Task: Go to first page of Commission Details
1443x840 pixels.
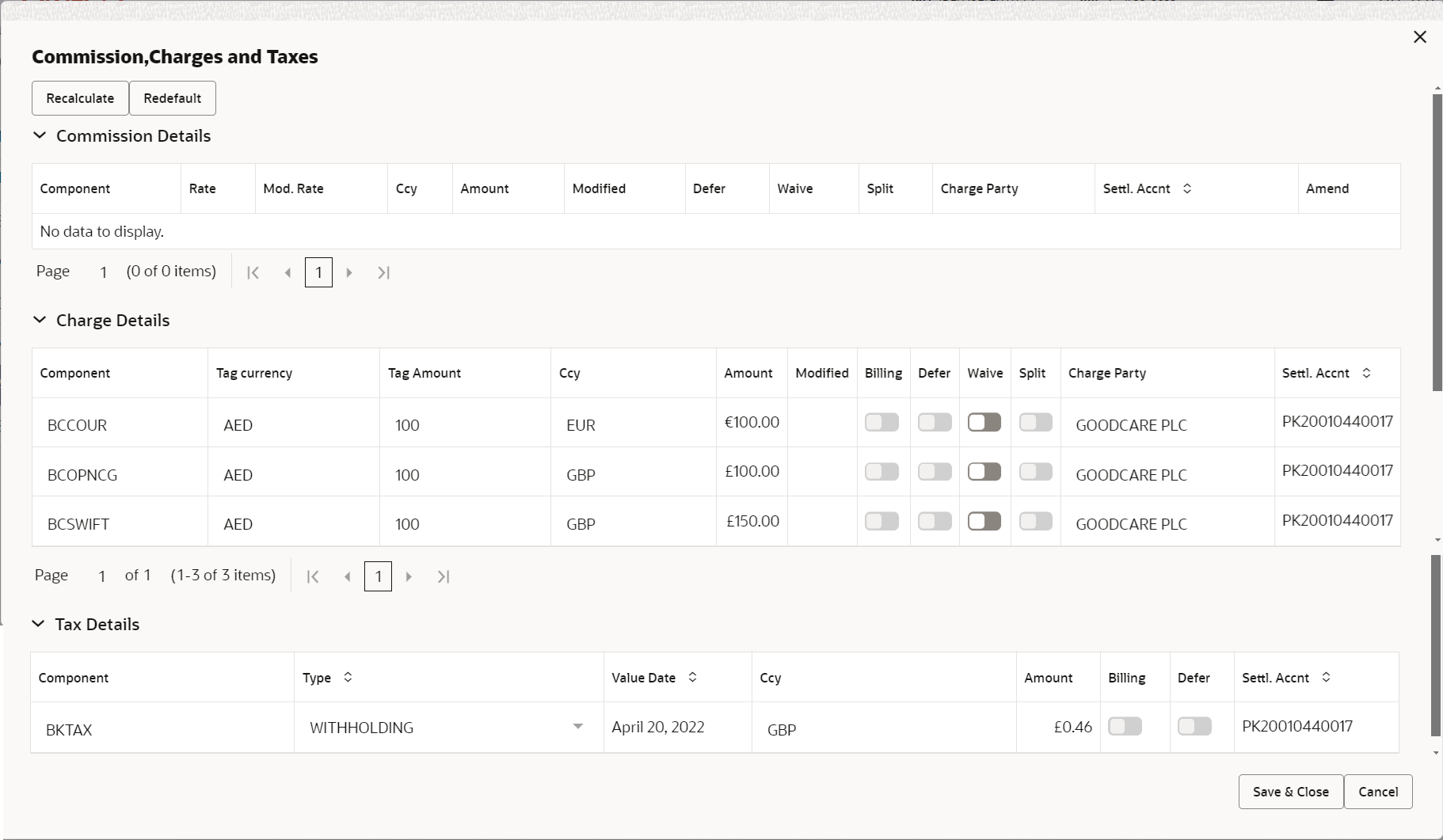Action: point(253,272)
